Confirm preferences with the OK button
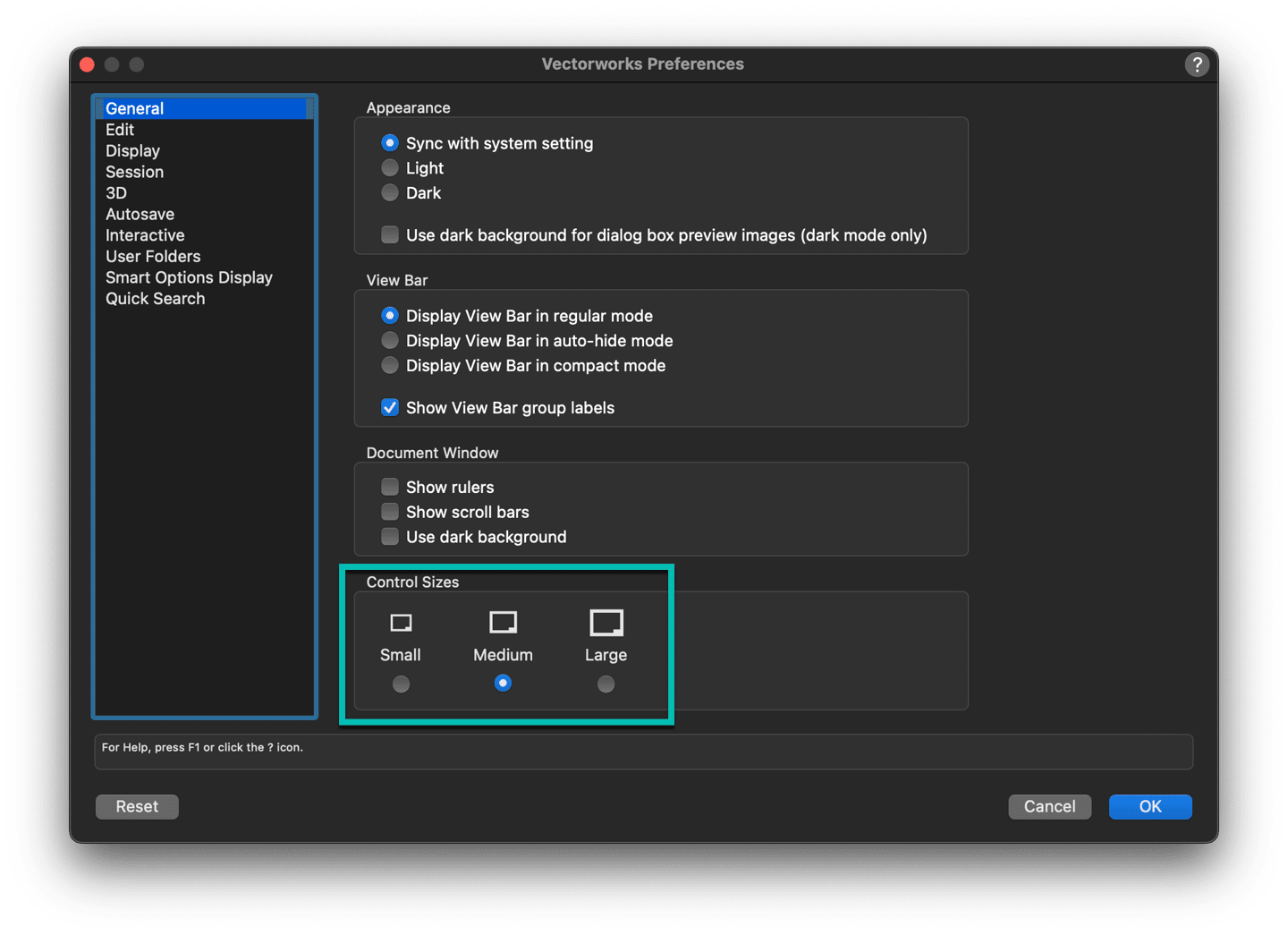The height and width of the screenshot is (935, 1288). tap(1150, 807)
